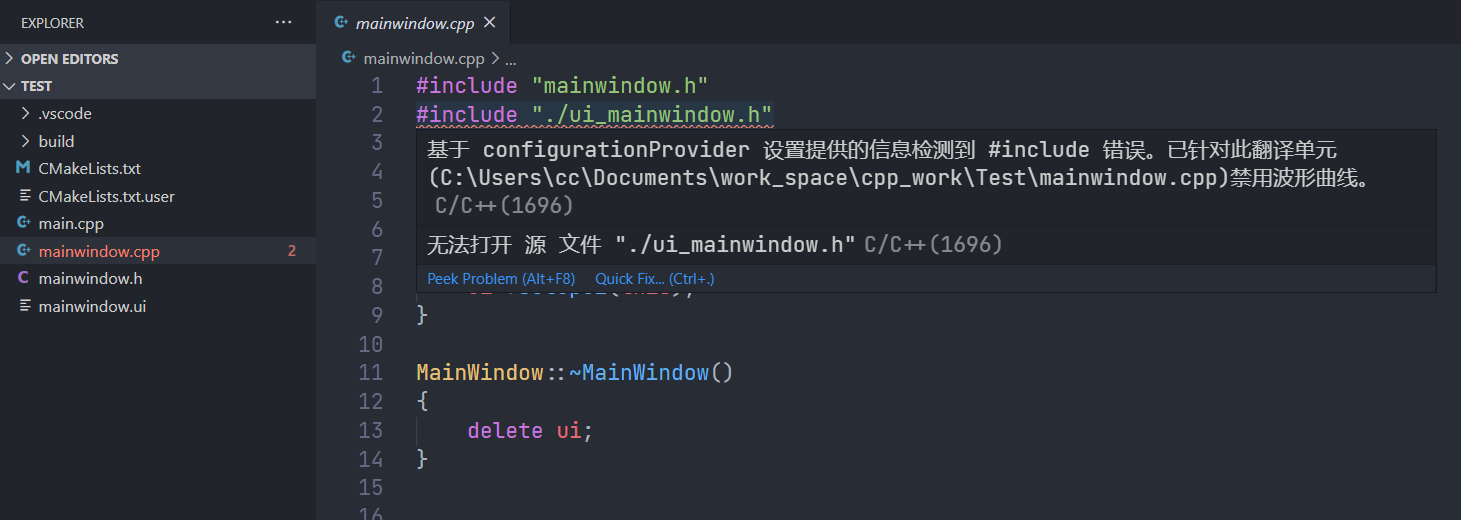Viewport: 1461px width, 520px height.
Task: Click mainwindow.cpp in the breadcrumb
Action: click(424, 59)
